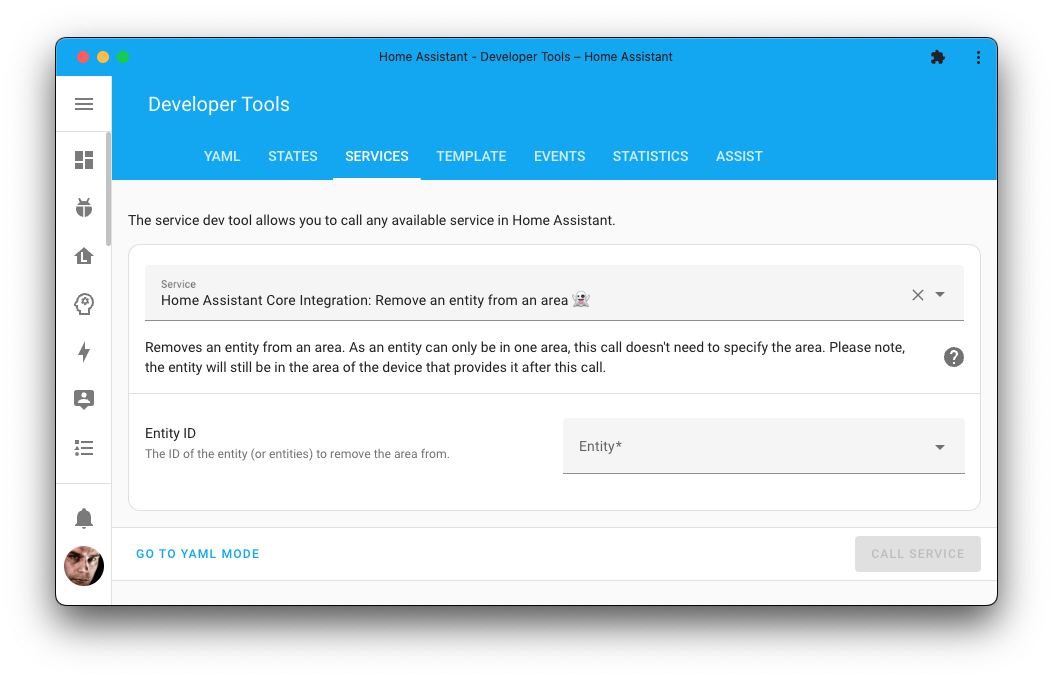Click the head-with-gear sidebar icon
The image size is (1053, 679).
(84, 303)
